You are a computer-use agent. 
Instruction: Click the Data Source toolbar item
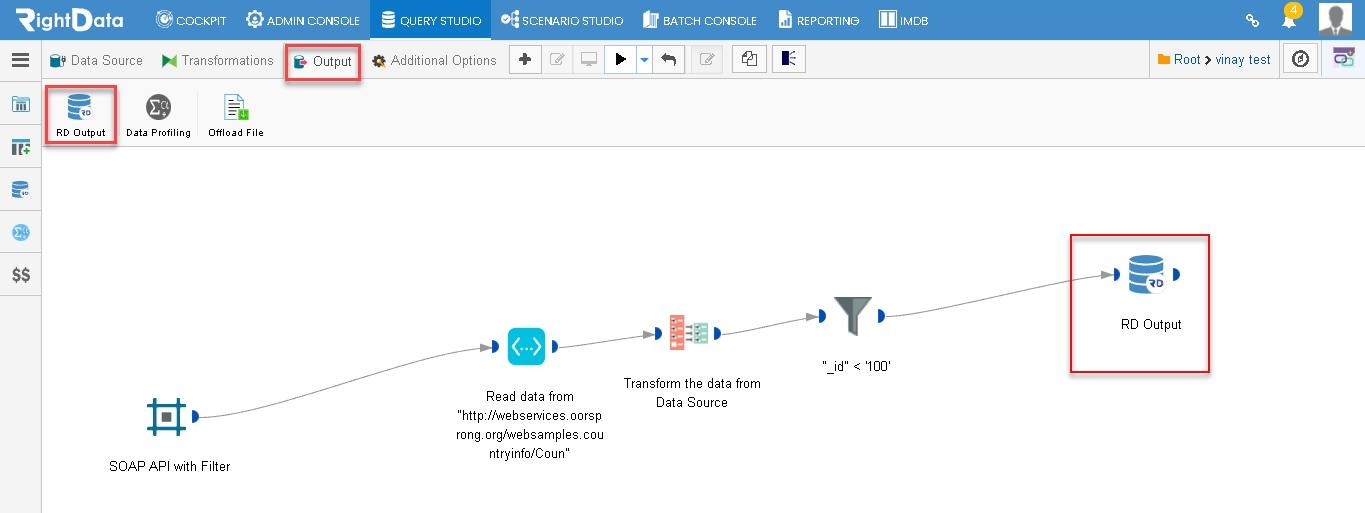tap(96, 60)
